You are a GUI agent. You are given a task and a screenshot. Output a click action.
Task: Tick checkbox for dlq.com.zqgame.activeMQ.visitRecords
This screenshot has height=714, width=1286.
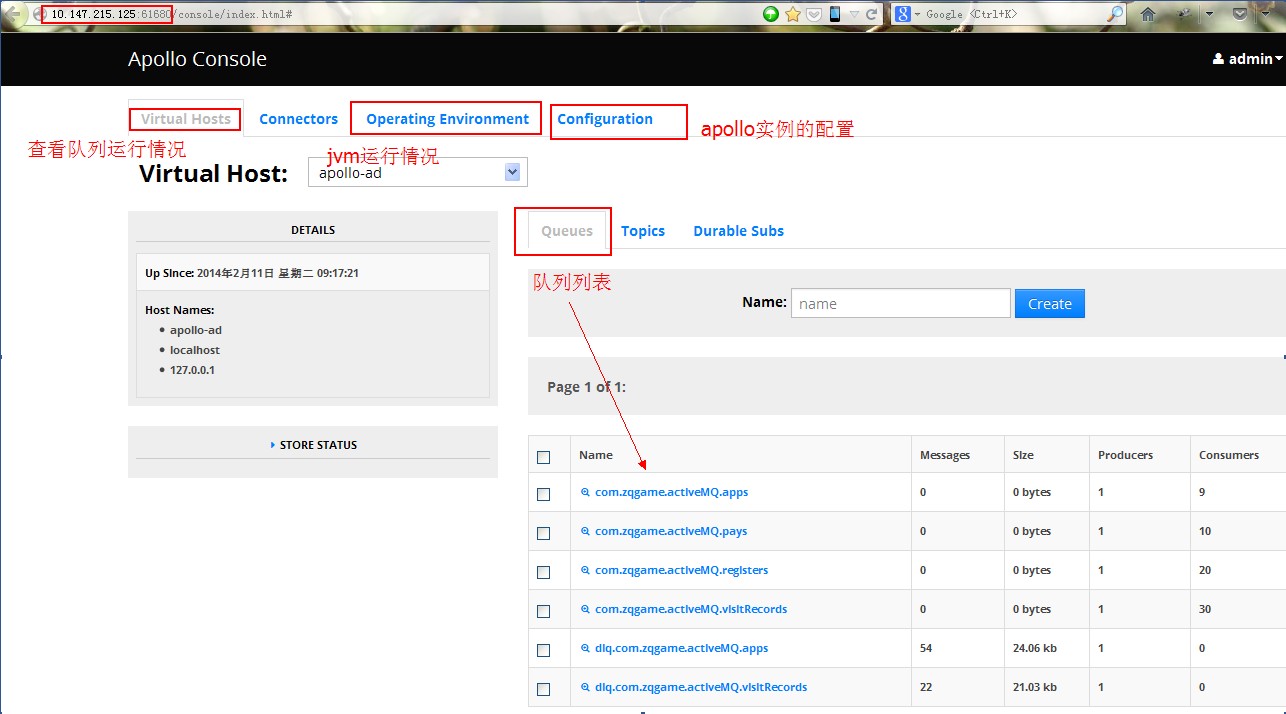click(543, 689)
